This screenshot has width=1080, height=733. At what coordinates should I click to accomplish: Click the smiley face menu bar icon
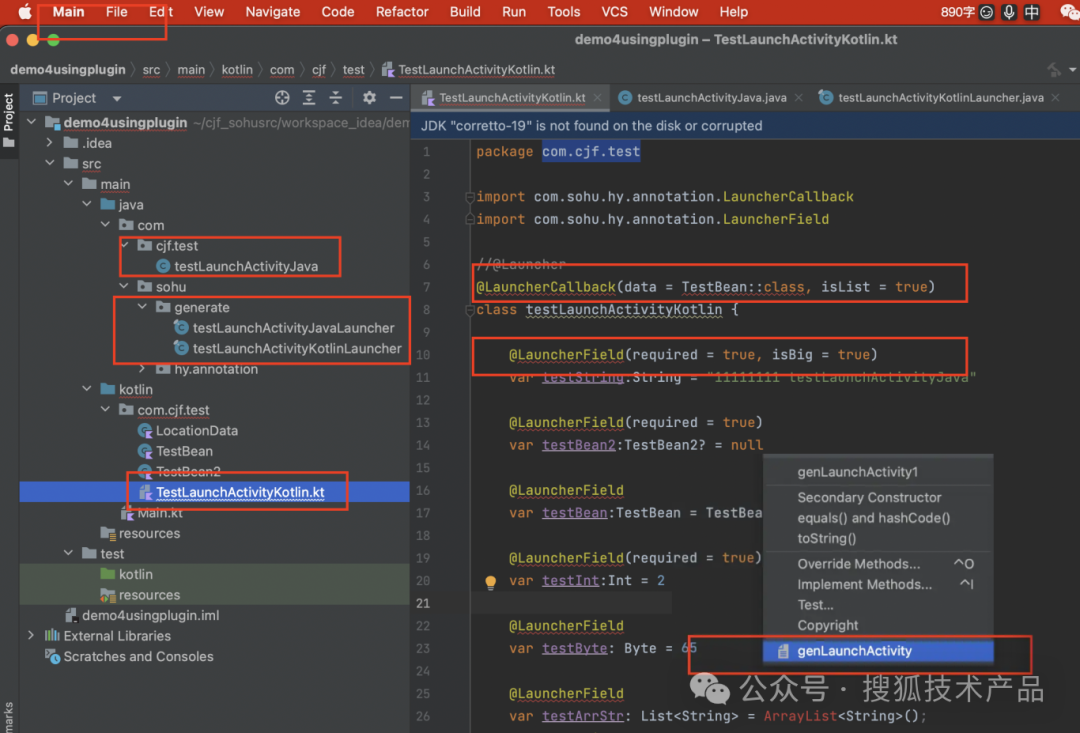tap(986, 12)
